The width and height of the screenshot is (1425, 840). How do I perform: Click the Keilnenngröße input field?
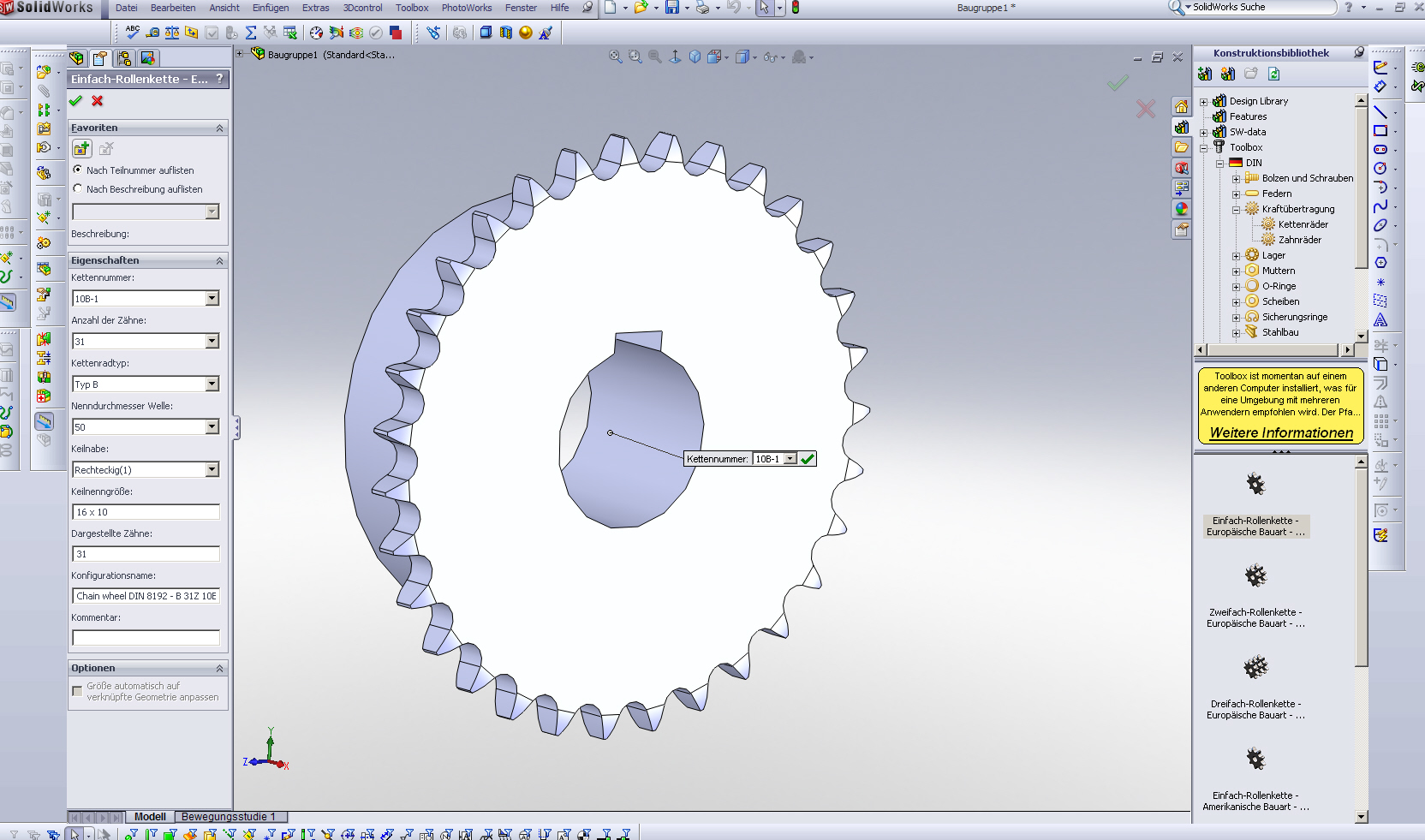(146, 512)
